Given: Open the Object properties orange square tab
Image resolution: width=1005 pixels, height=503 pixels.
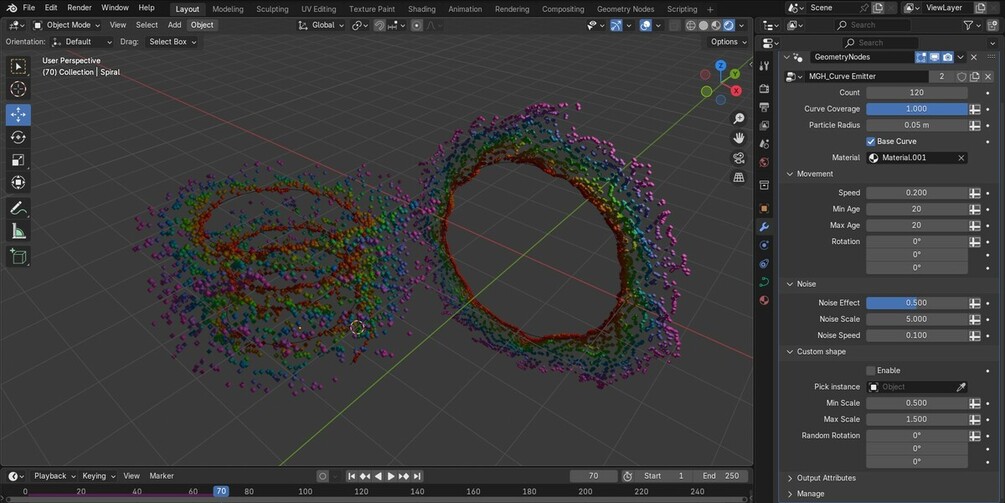Looking at the screenshot, I should (764, 208).
